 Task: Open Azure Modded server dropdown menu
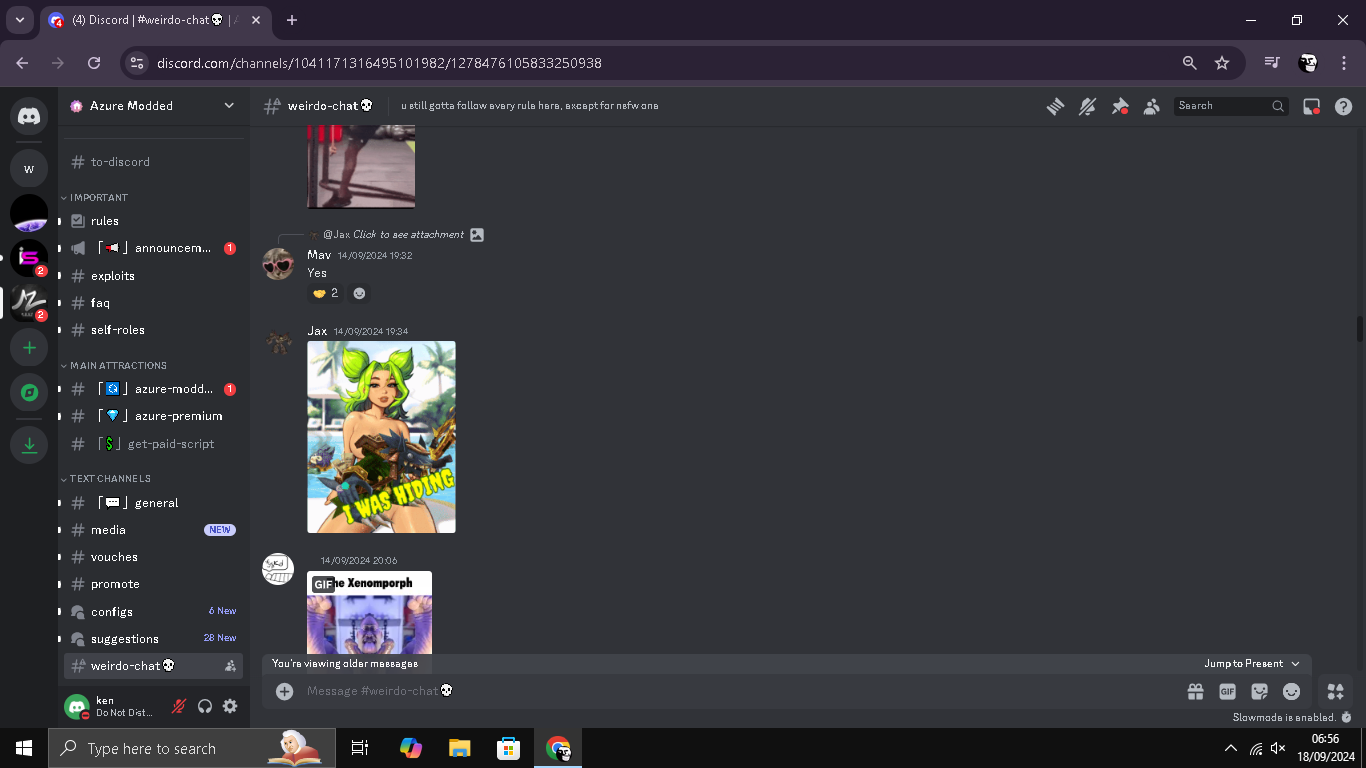pyautogui.click(x=229, y=106)
